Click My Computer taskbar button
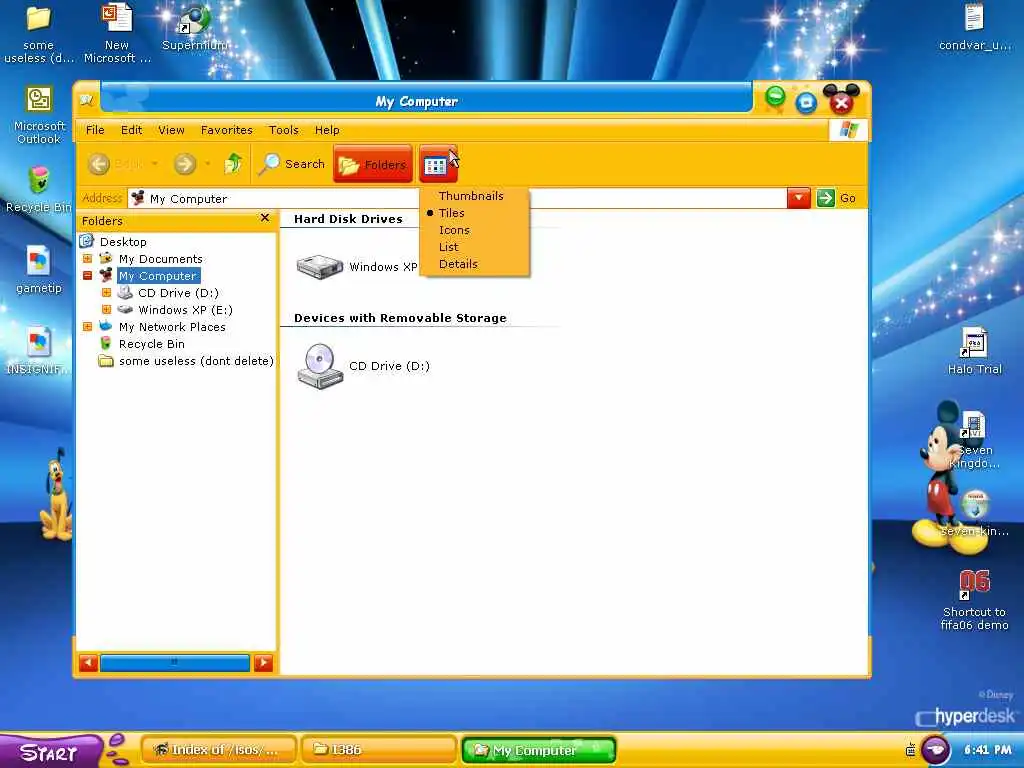Screen dimensions: 1024x768 [539, 750]
